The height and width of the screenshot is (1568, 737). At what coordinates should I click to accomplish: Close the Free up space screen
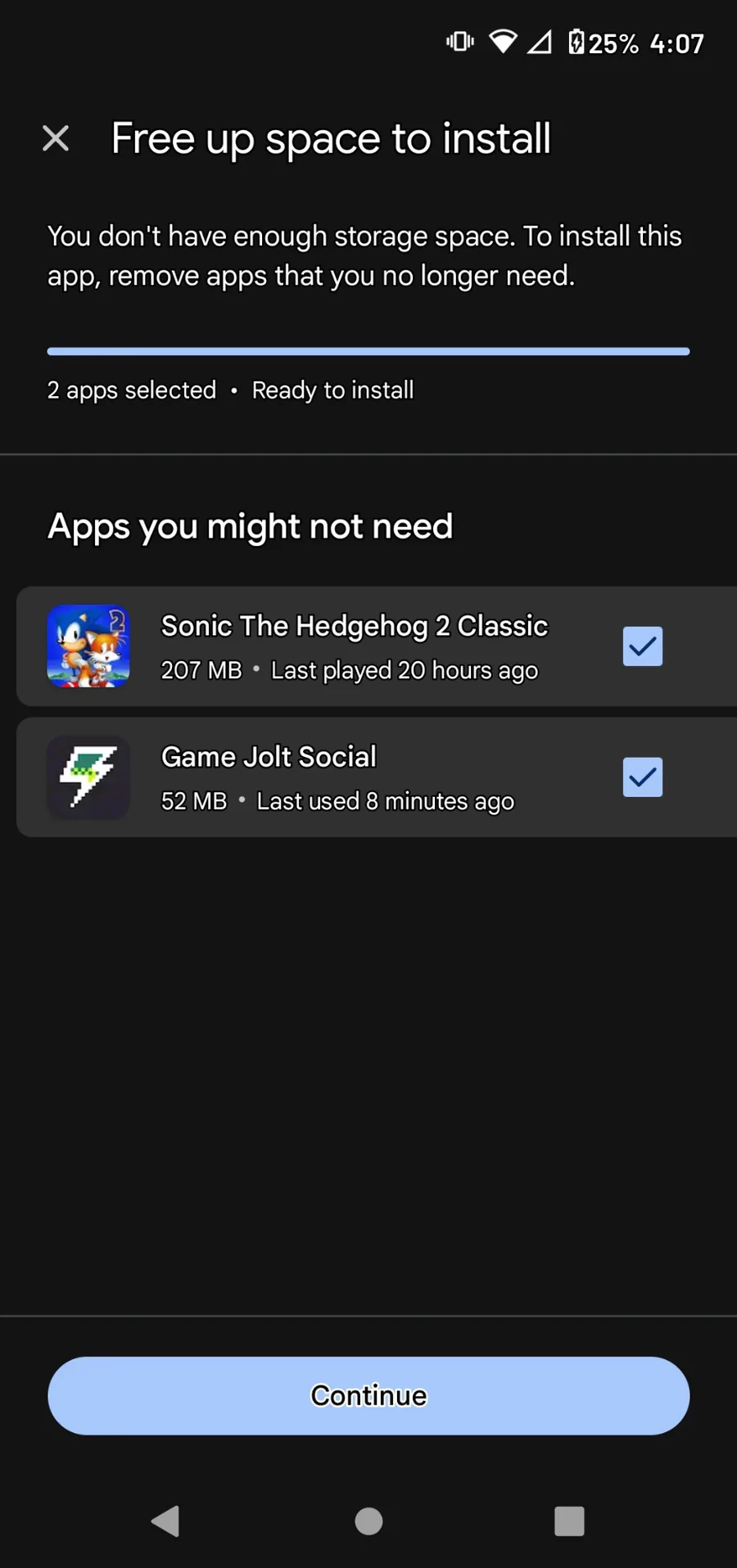(x=56, y=138)
